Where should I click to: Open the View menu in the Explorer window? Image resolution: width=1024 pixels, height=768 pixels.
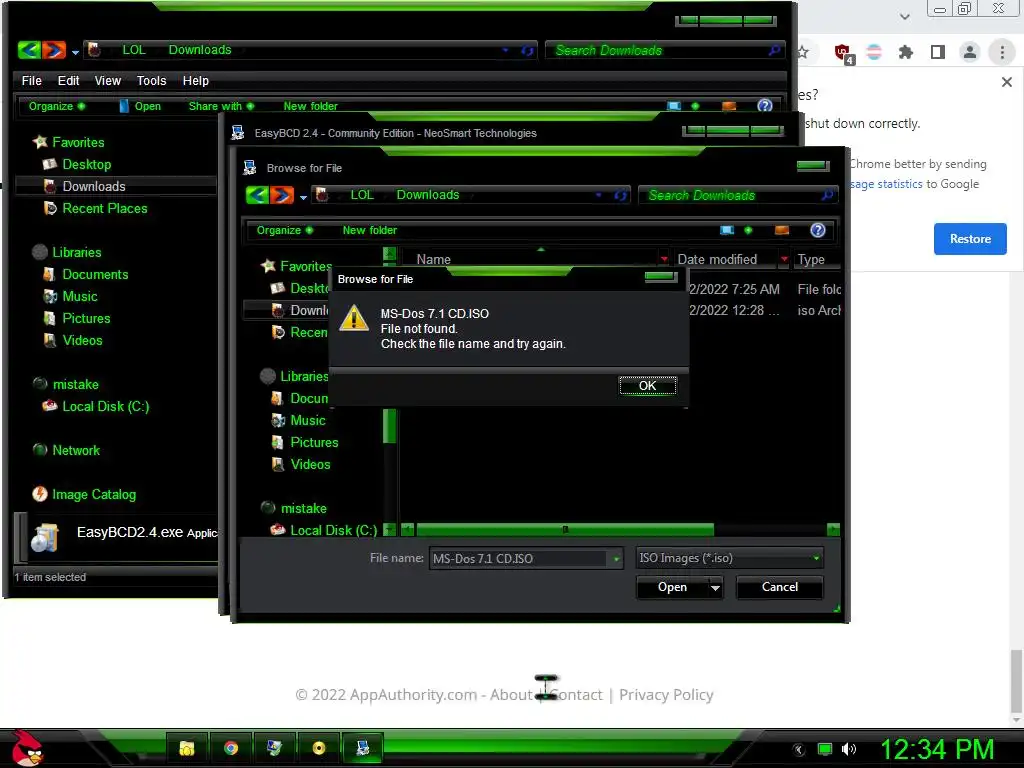click(x=108, y=80)
